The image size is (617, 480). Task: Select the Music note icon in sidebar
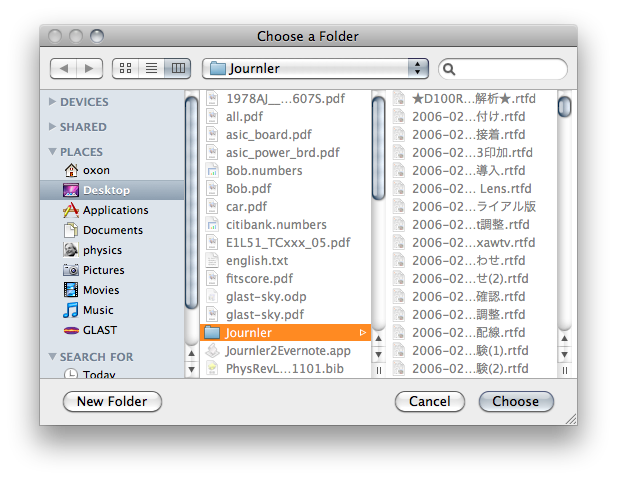pyautogui.click(x=71, y=310)
